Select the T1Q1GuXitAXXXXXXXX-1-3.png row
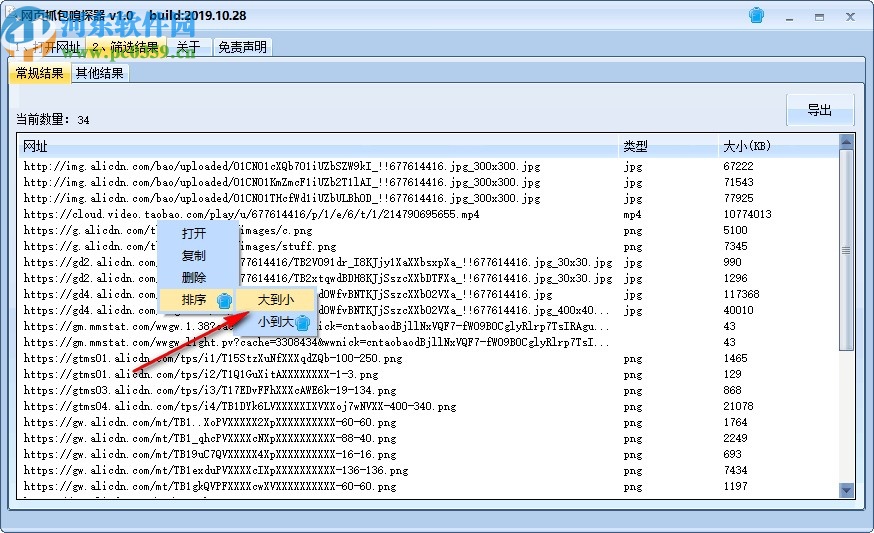 (x=428, y=374)
